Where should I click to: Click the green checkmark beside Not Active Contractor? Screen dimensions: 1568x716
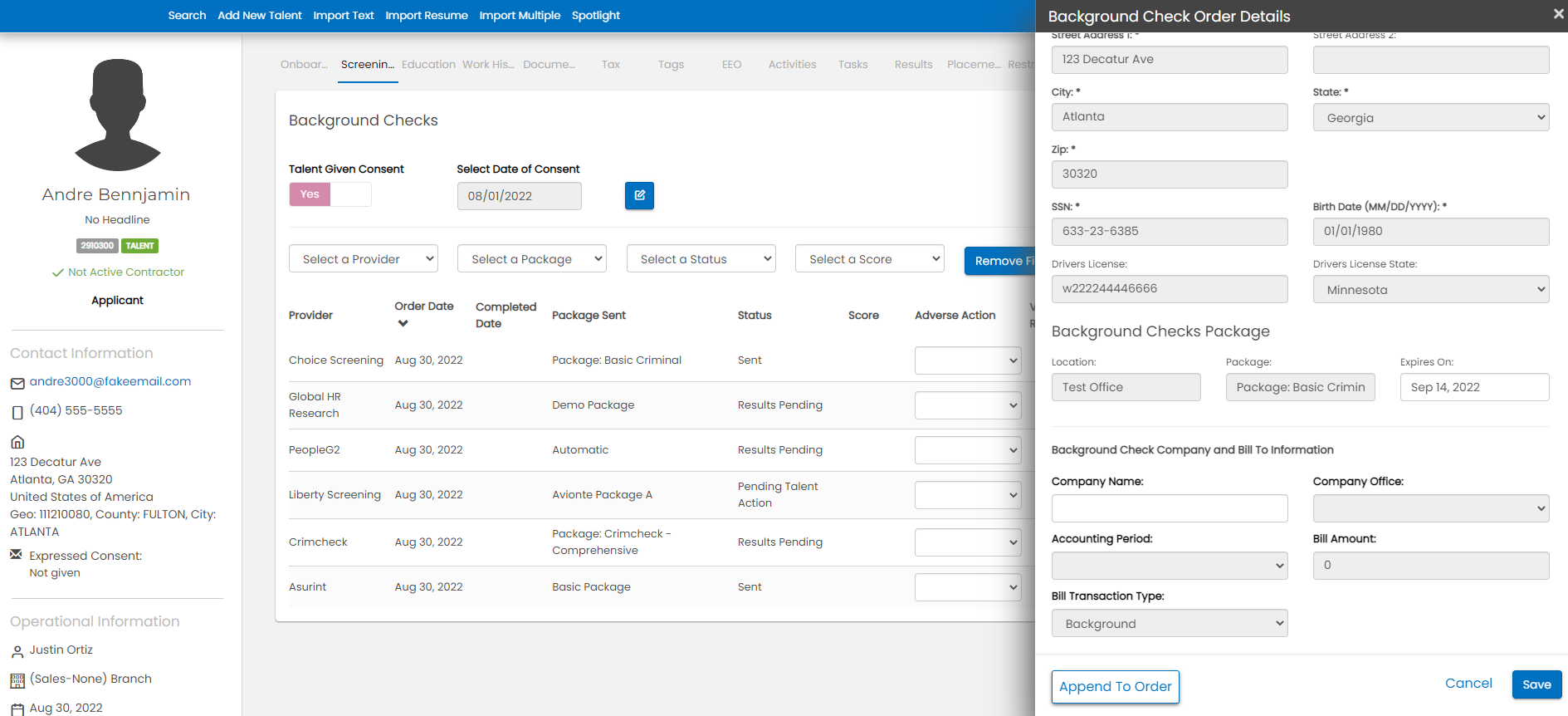coord(58,272)
